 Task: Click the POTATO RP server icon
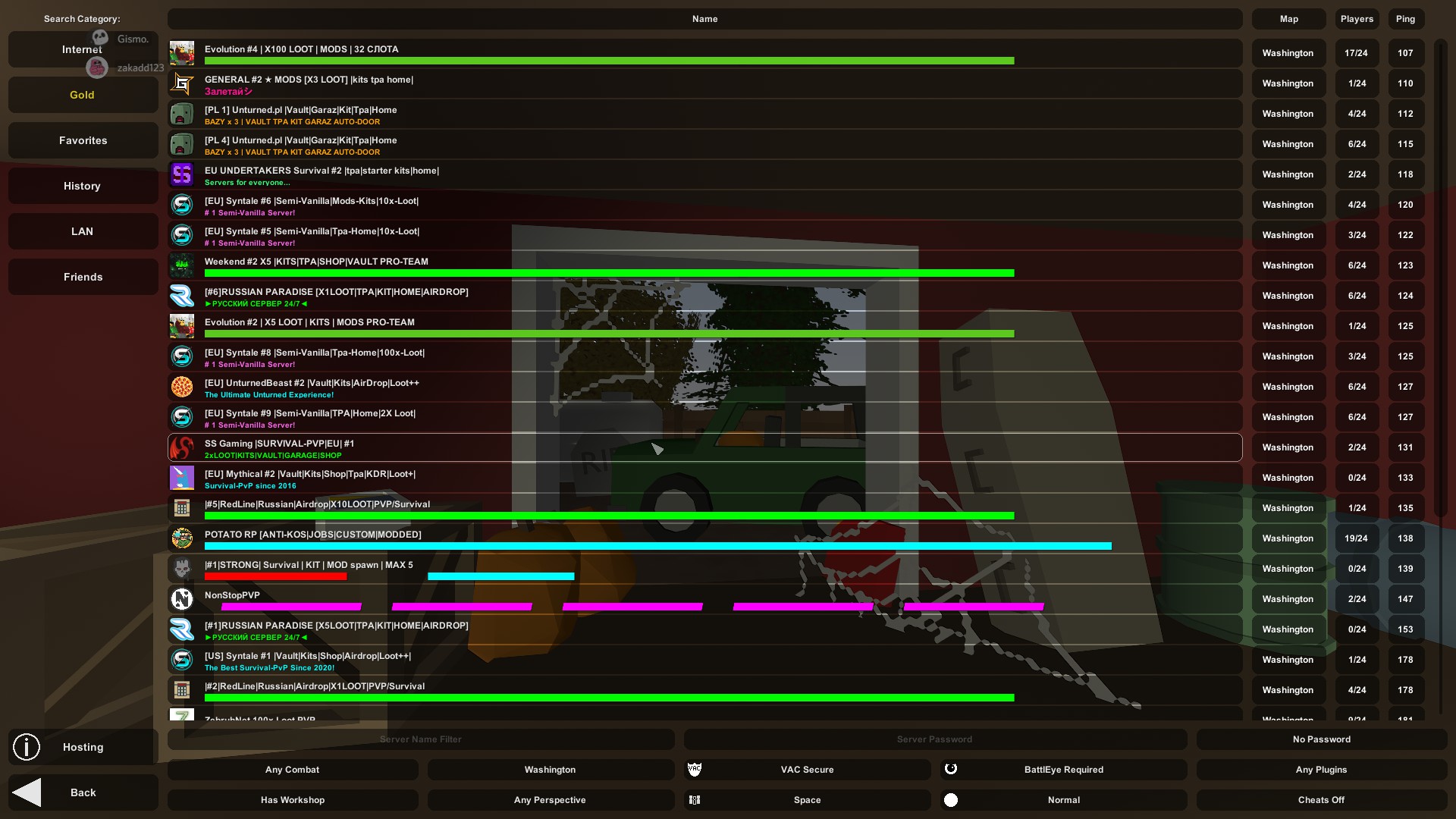click(x=182, y=538)
